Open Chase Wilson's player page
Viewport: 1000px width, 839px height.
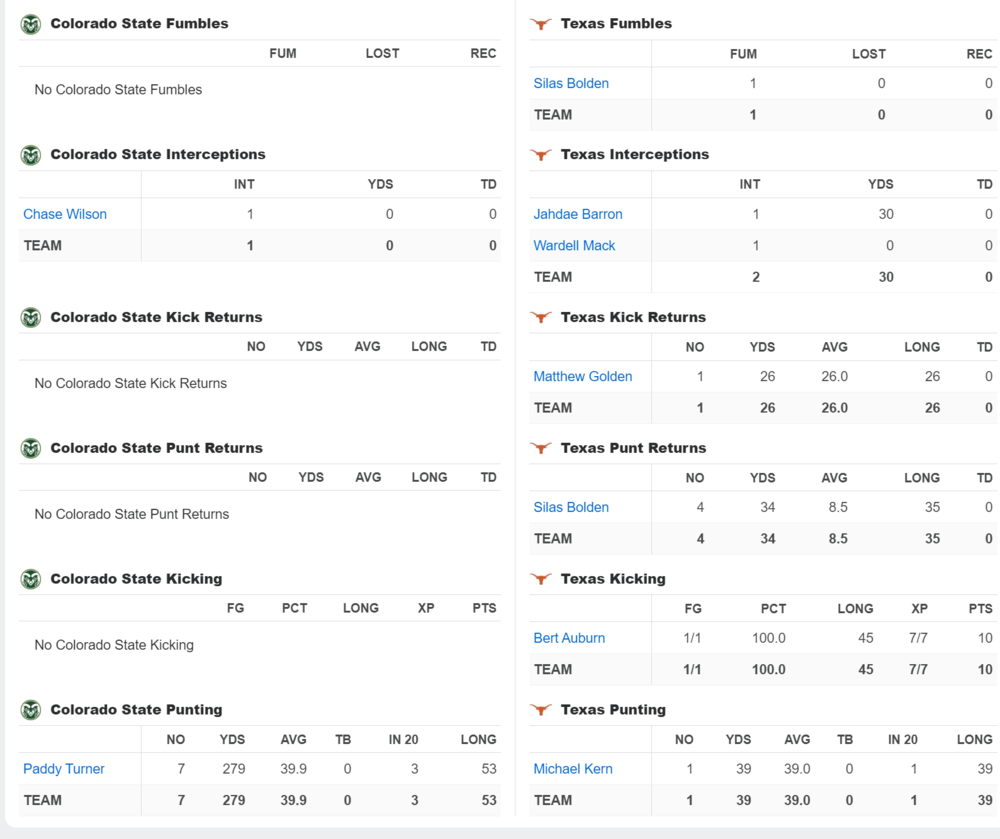coord(65,214)
